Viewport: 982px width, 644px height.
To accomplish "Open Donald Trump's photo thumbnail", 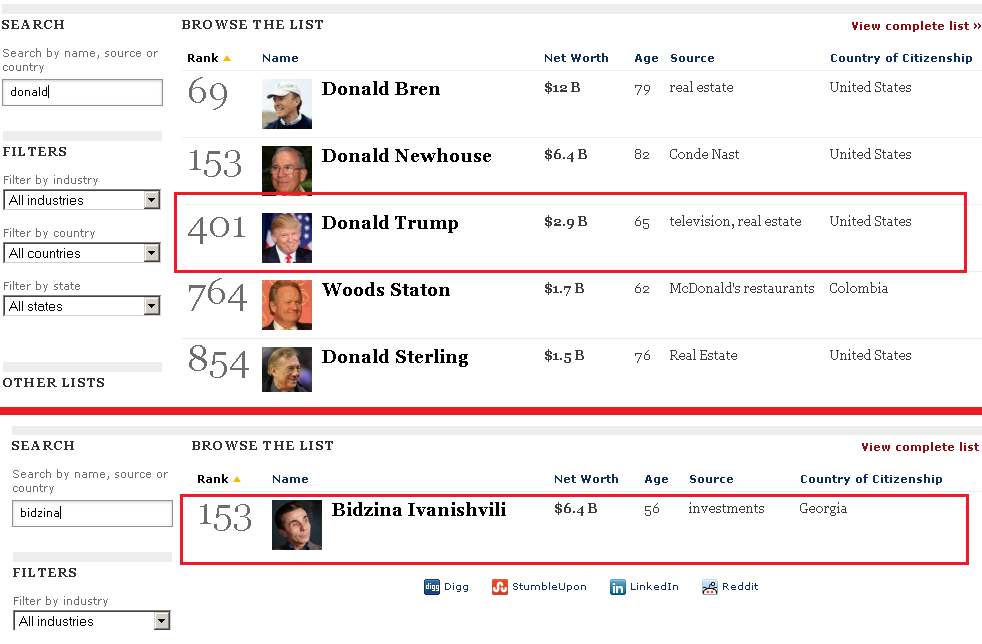I will [x=287, y=238].
